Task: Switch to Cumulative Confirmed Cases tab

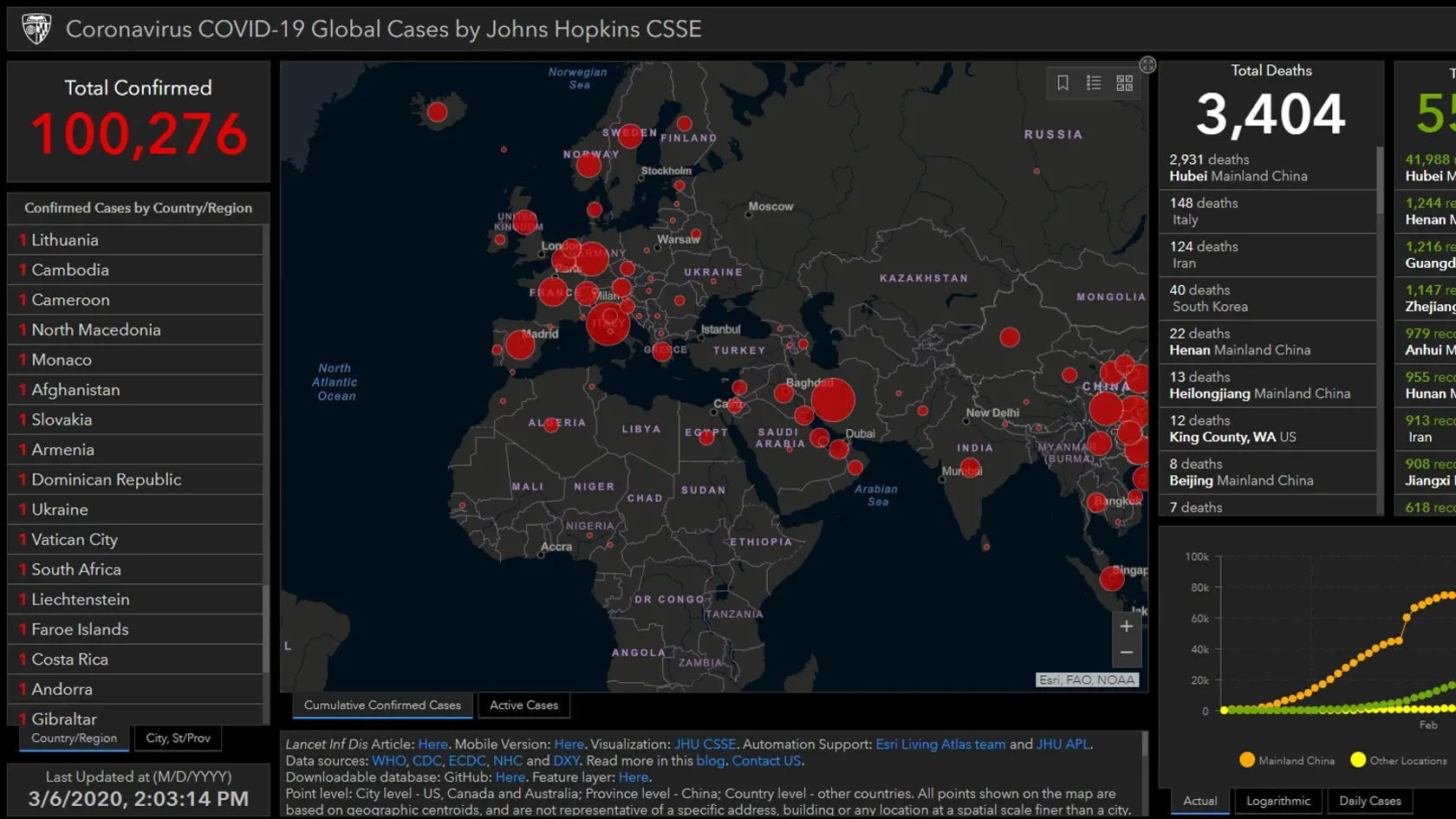Action: click(382, 705)
